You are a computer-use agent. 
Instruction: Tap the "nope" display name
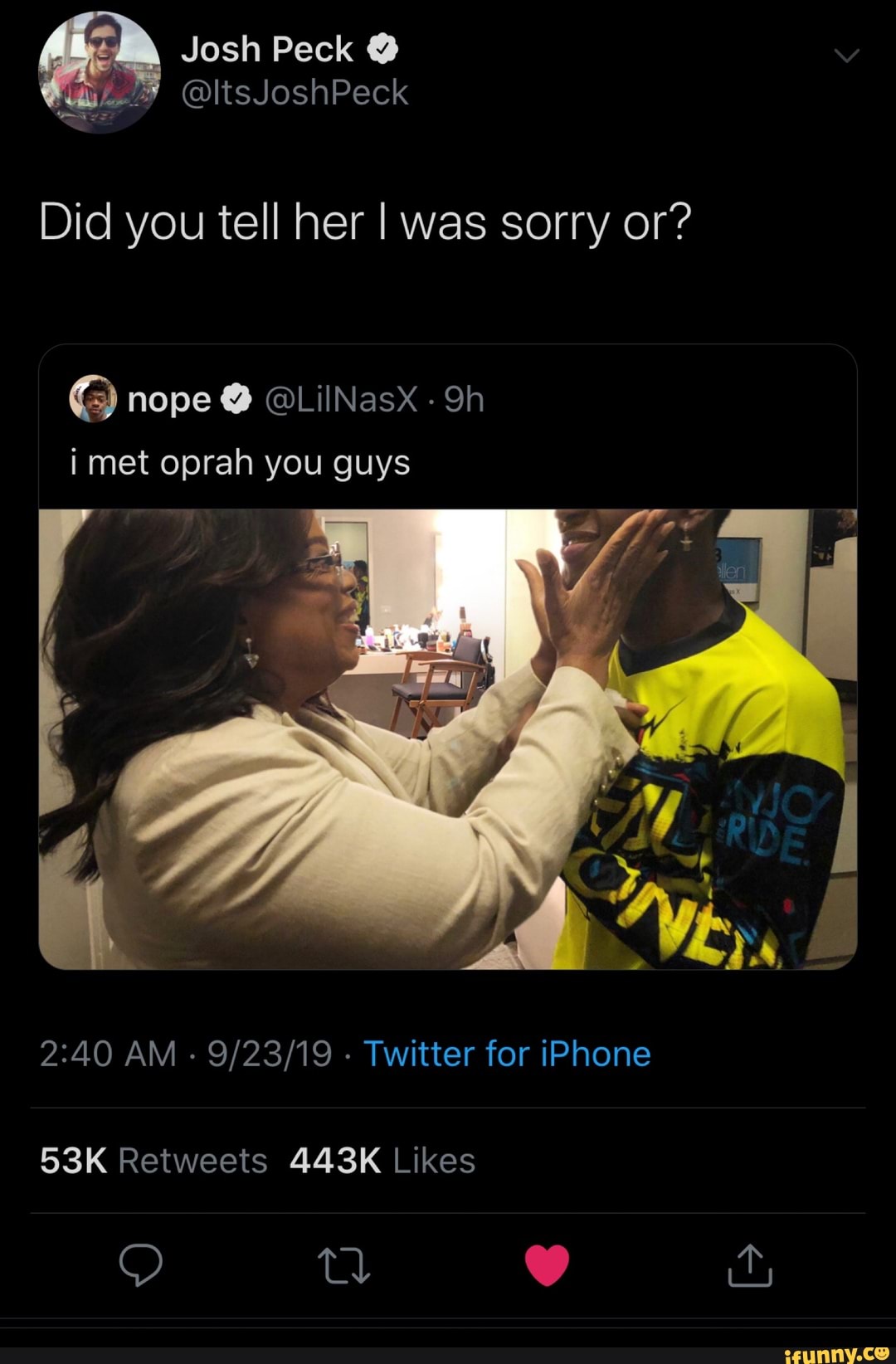(169, 400)
